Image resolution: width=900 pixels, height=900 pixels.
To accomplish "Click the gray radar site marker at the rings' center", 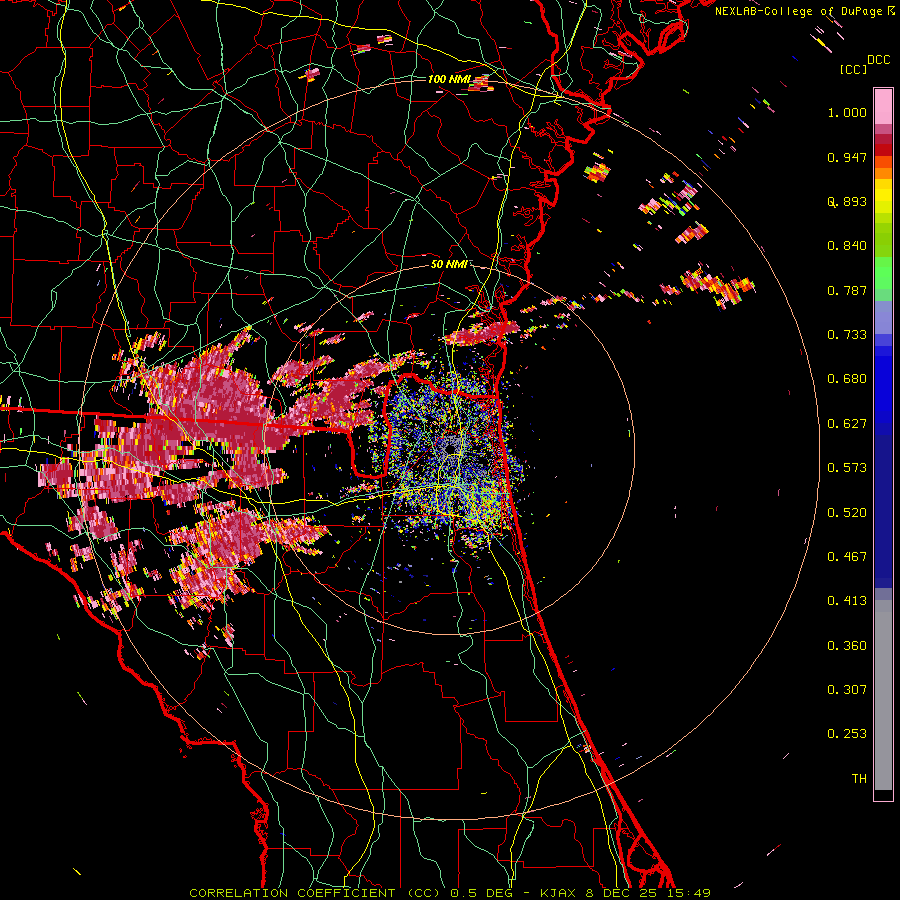I will tap(450, 447).
